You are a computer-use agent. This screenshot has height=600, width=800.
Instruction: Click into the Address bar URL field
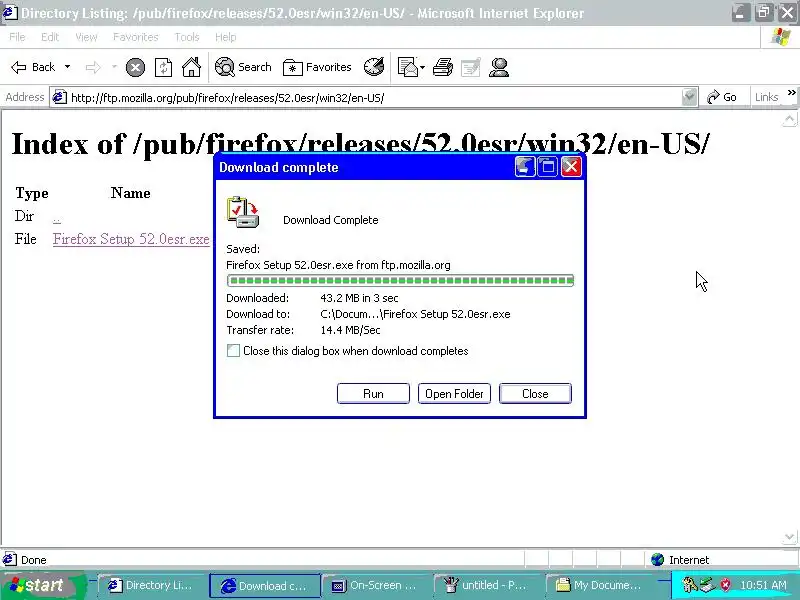coord(375,97)
